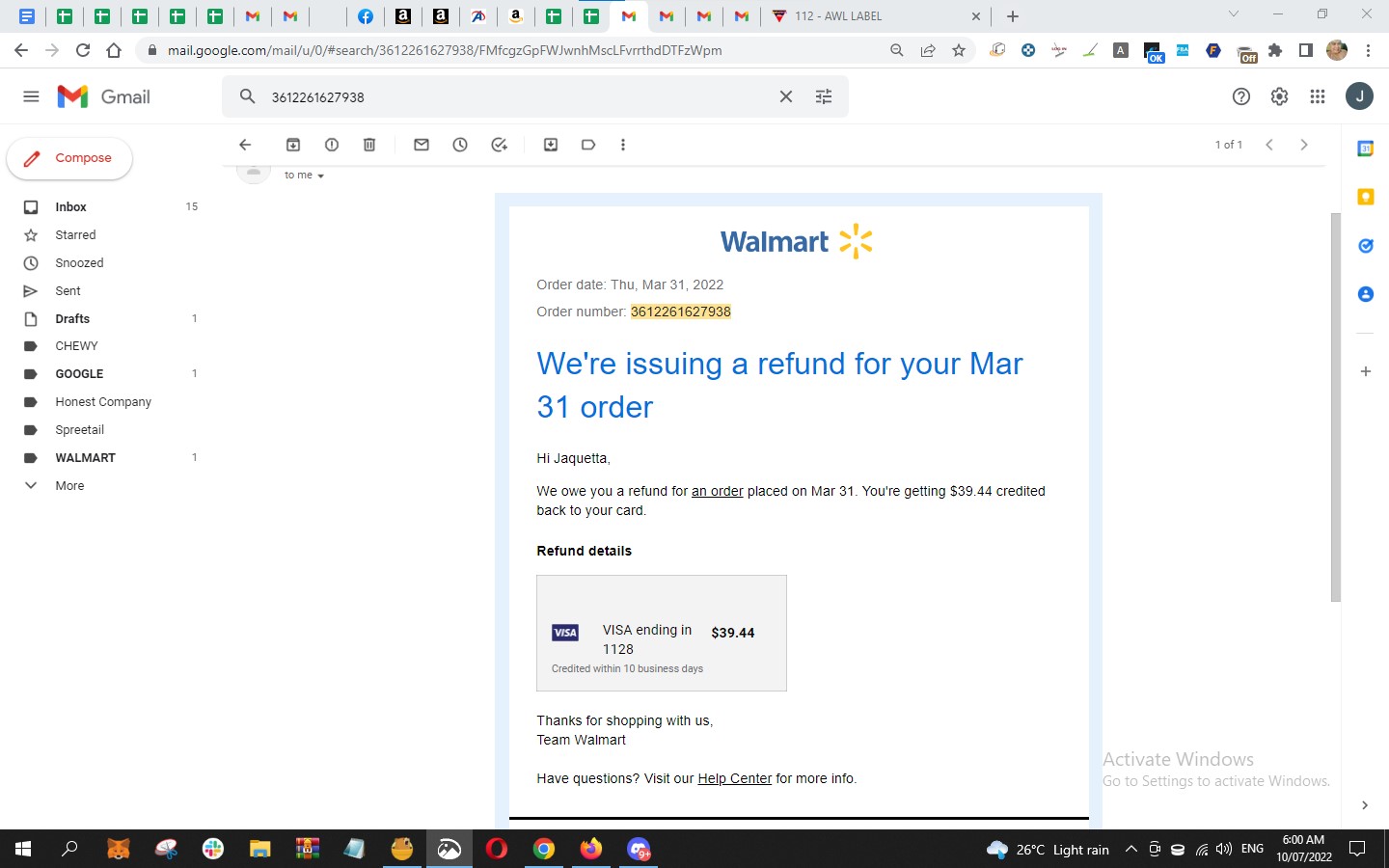Show hidden system tray icons
Viewport: 1389px width, 868px height.
[x=1131, y=849]
